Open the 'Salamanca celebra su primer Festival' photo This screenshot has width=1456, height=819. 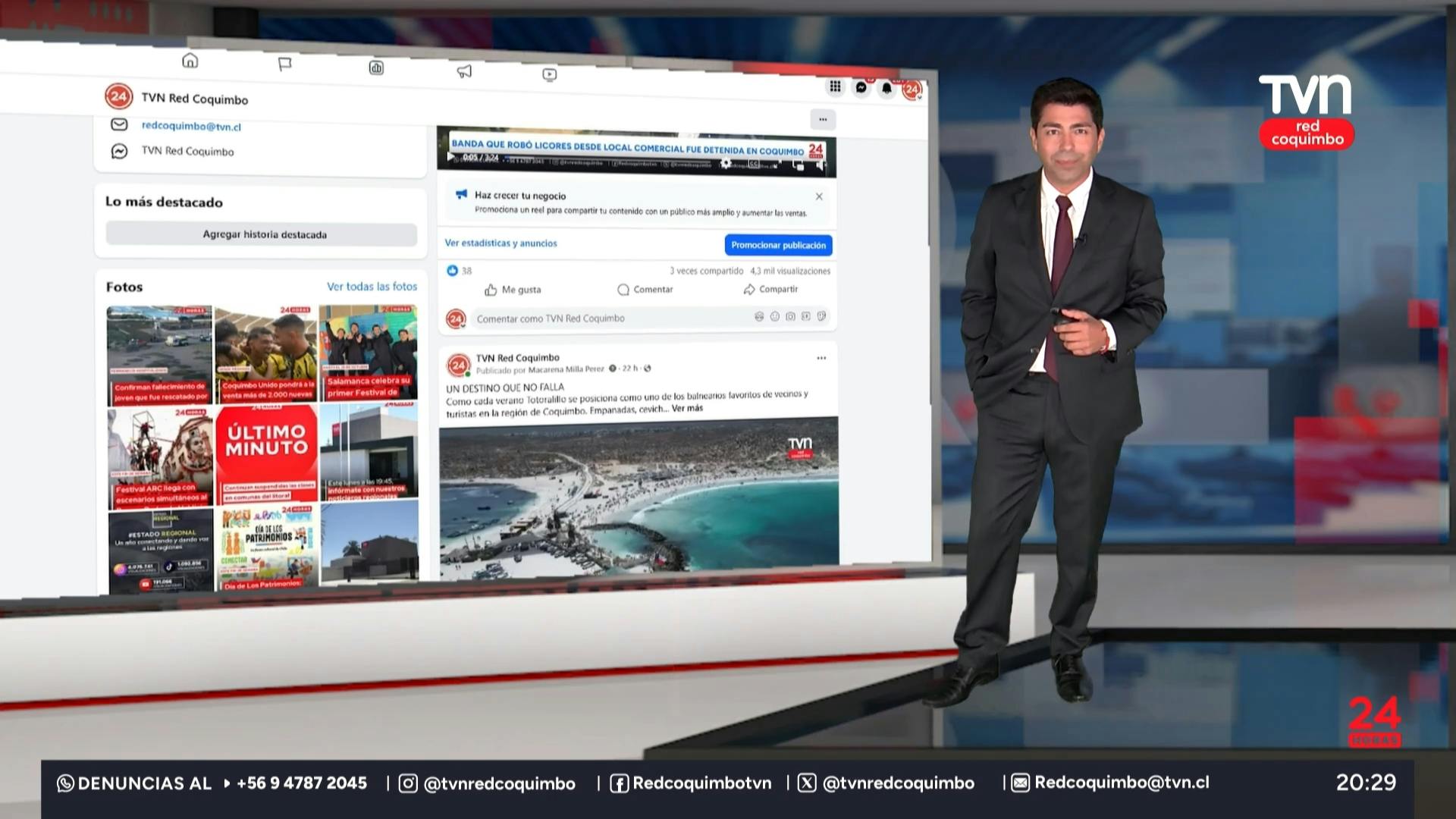coord(369,352)
